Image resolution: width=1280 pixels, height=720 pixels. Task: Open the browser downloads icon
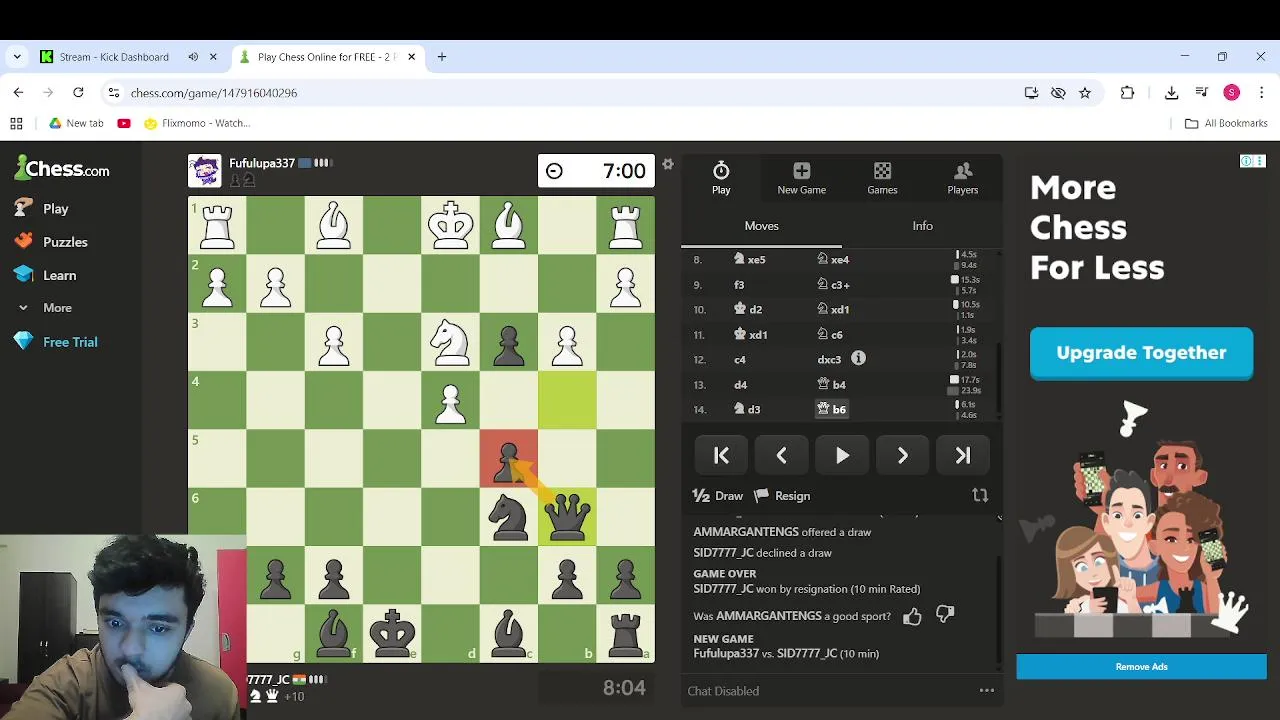(1171, 93)
